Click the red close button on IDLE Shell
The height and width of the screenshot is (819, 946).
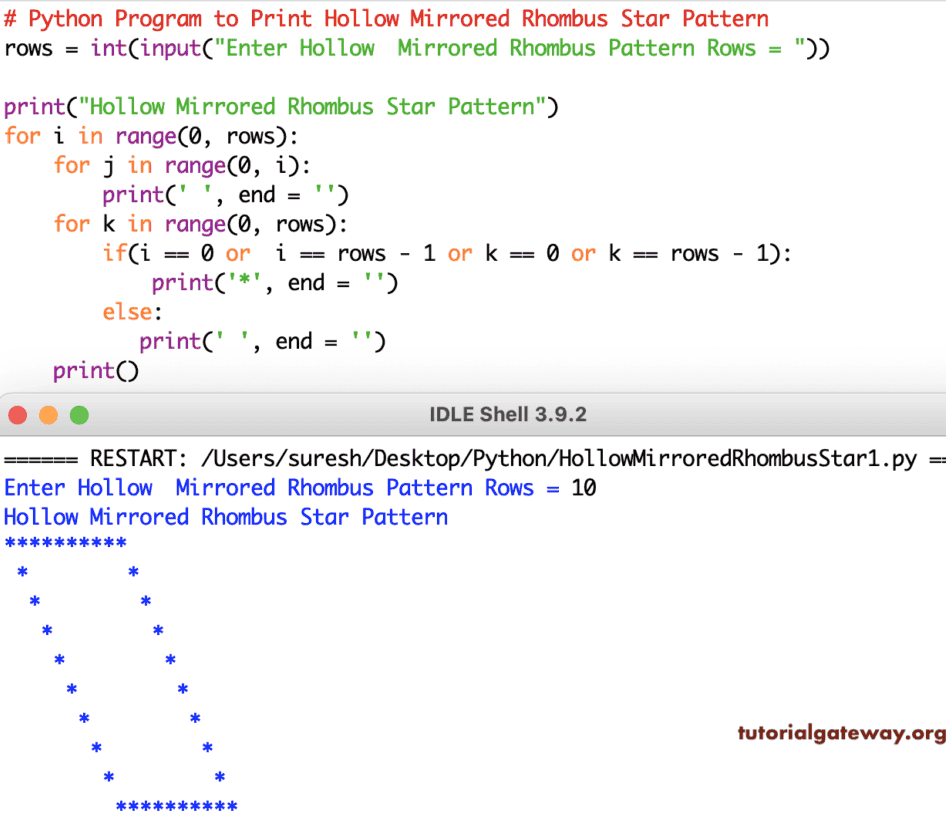[17, 414]
